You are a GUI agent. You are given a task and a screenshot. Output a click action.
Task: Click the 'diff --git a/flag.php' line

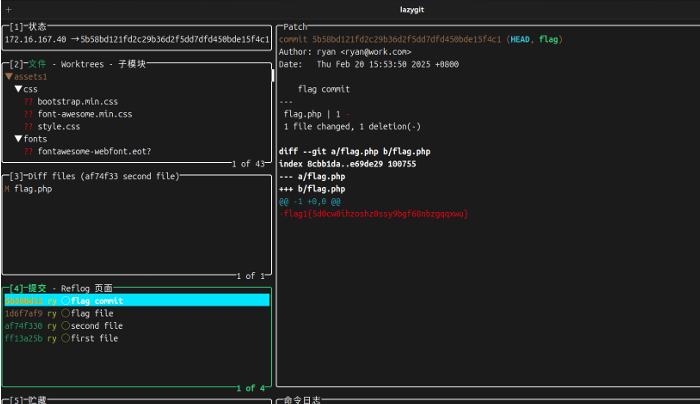[x=354, y=151]
